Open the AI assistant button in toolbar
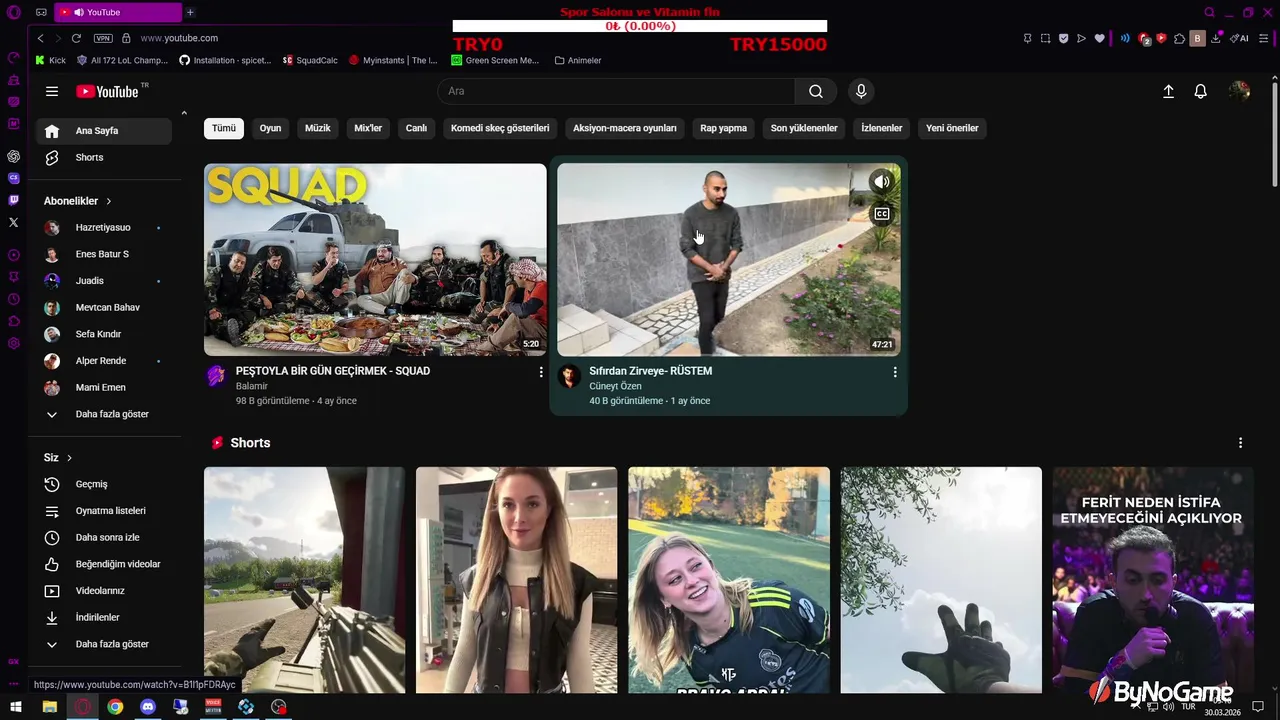Screen dimensions: 1280x720 click(x=1240, y=38)
